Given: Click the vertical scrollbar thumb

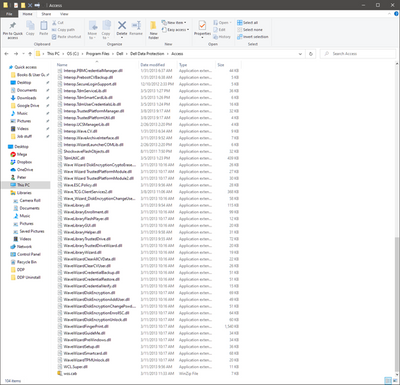Looking at the screenshot, I should [x=397, y=305].
